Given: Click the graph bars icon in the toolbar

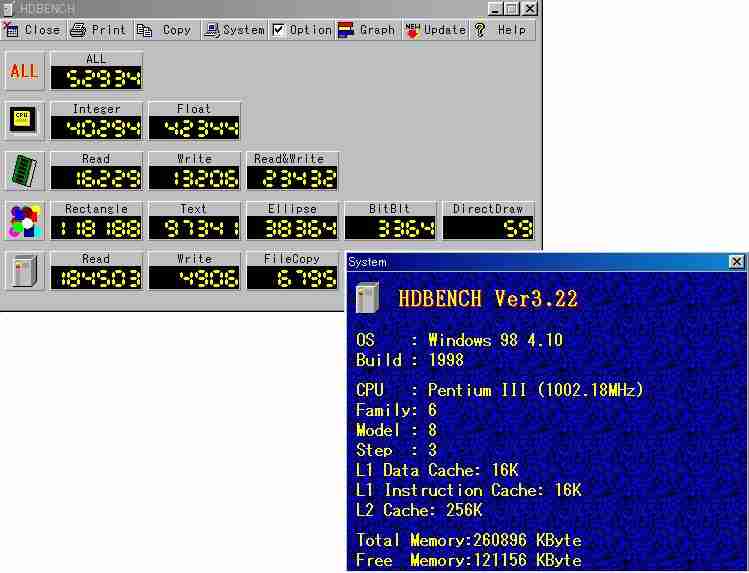Looking at the screenshot, I should (345, 30).
